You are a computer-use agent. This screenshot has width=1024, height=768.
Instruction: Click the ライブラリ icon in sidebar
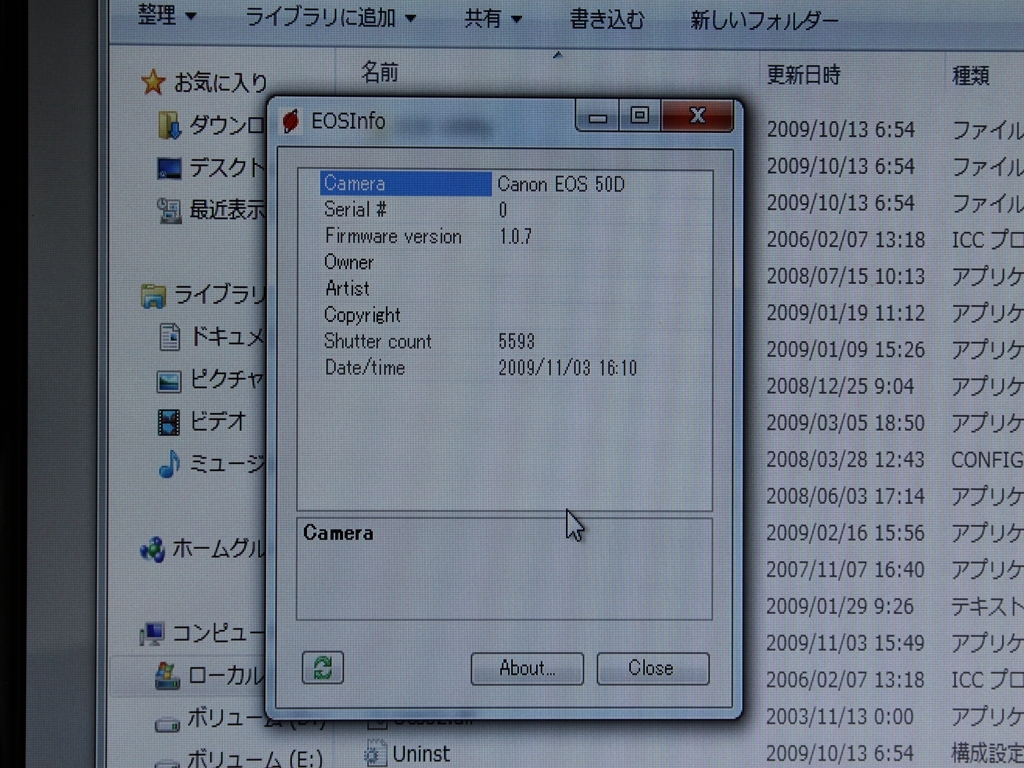[153, 296]
